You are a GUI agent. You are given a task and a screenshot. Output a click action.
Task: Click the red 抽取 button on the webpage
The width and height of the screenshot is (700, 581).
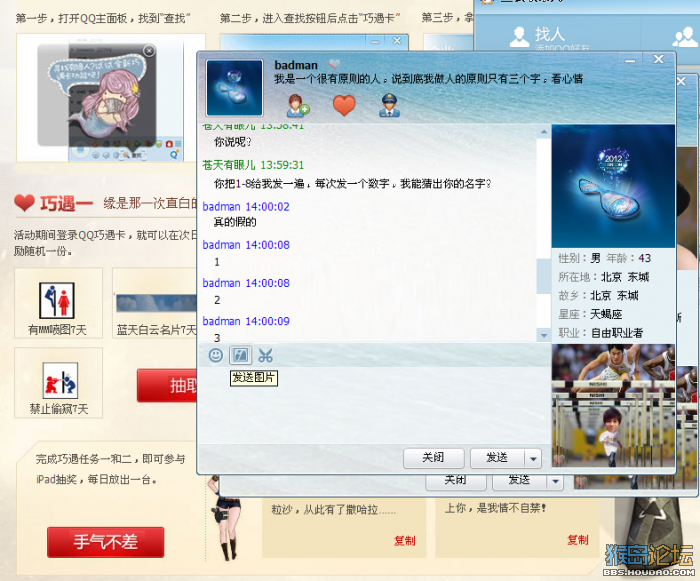168,385
